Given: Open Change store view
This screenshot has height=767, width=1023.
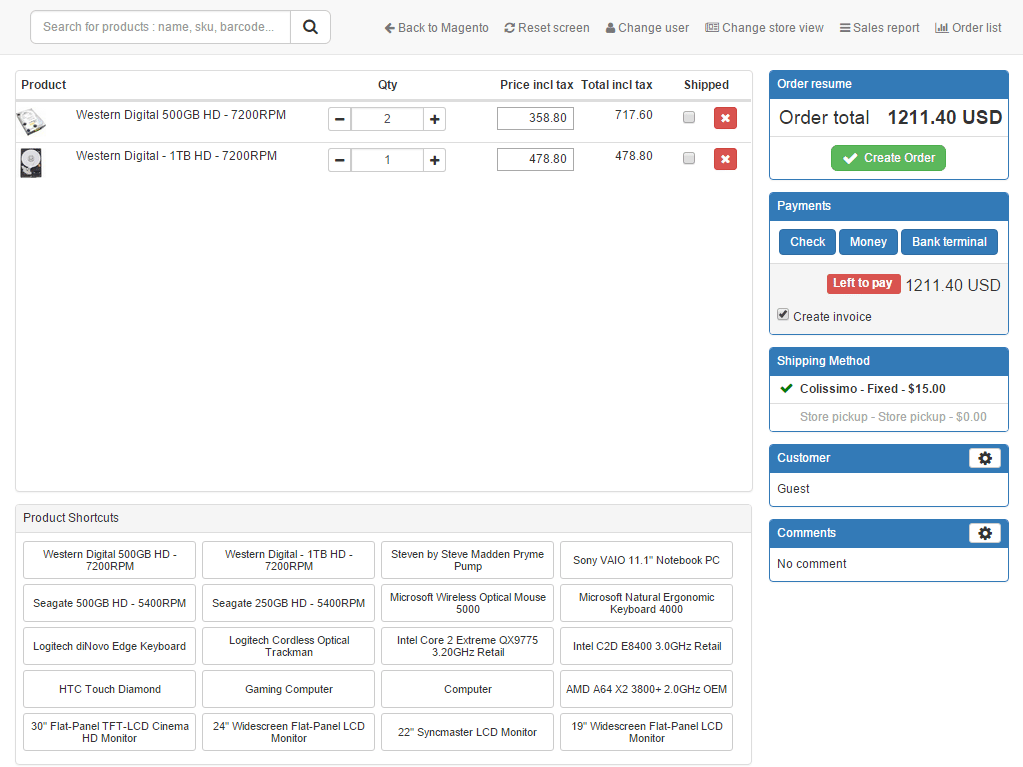Looking at the screenshot, I should [764, 27].
